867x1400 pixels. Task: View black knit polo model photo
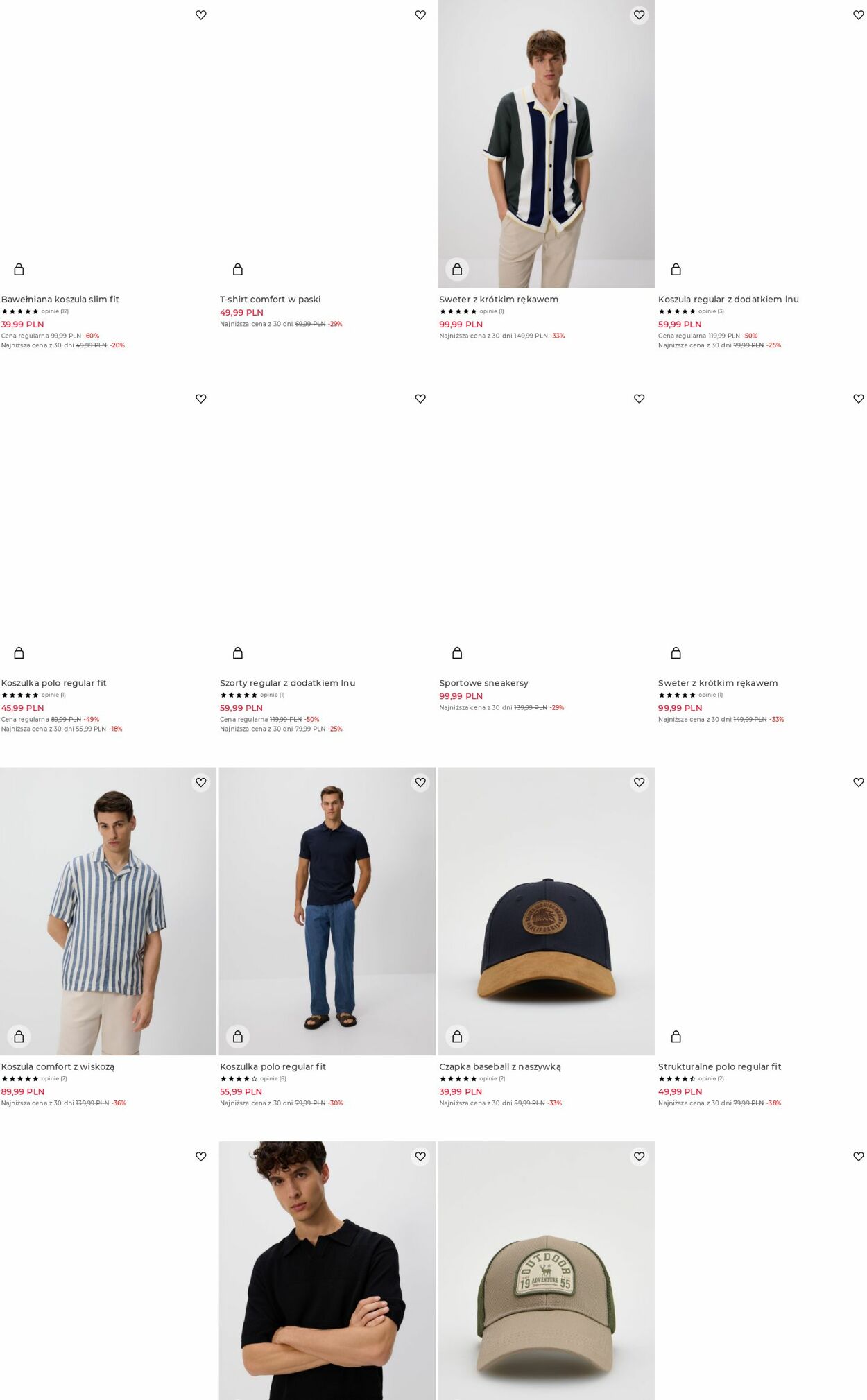pos(327,1270)
